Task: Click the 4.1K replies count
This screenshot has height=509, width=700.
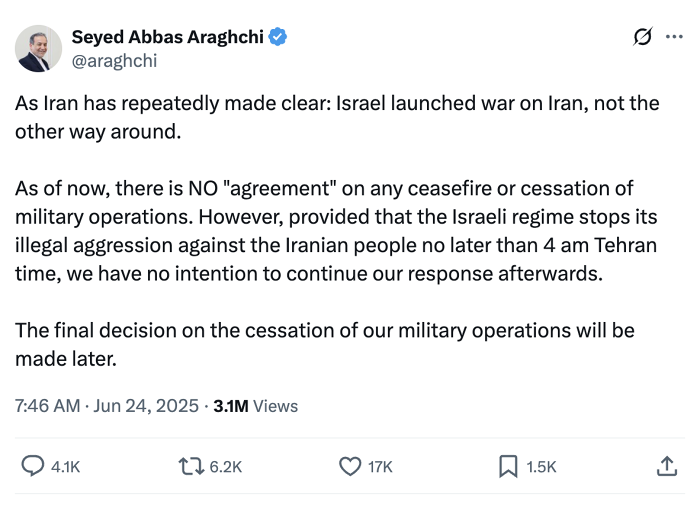Action: pyautogui.click(x=64, y=467)
